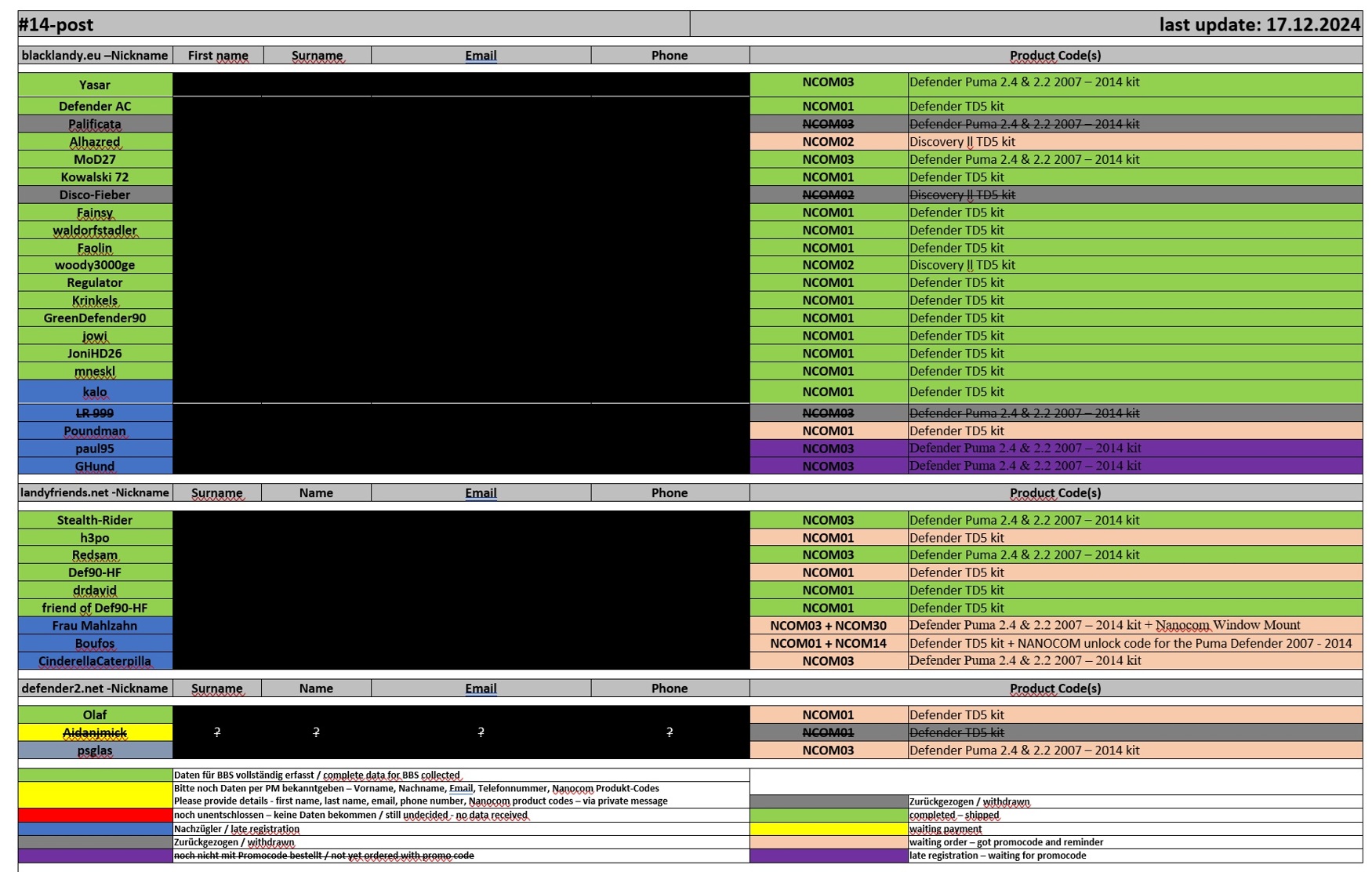Click the Regulator nickname cell

pos(95,282)
